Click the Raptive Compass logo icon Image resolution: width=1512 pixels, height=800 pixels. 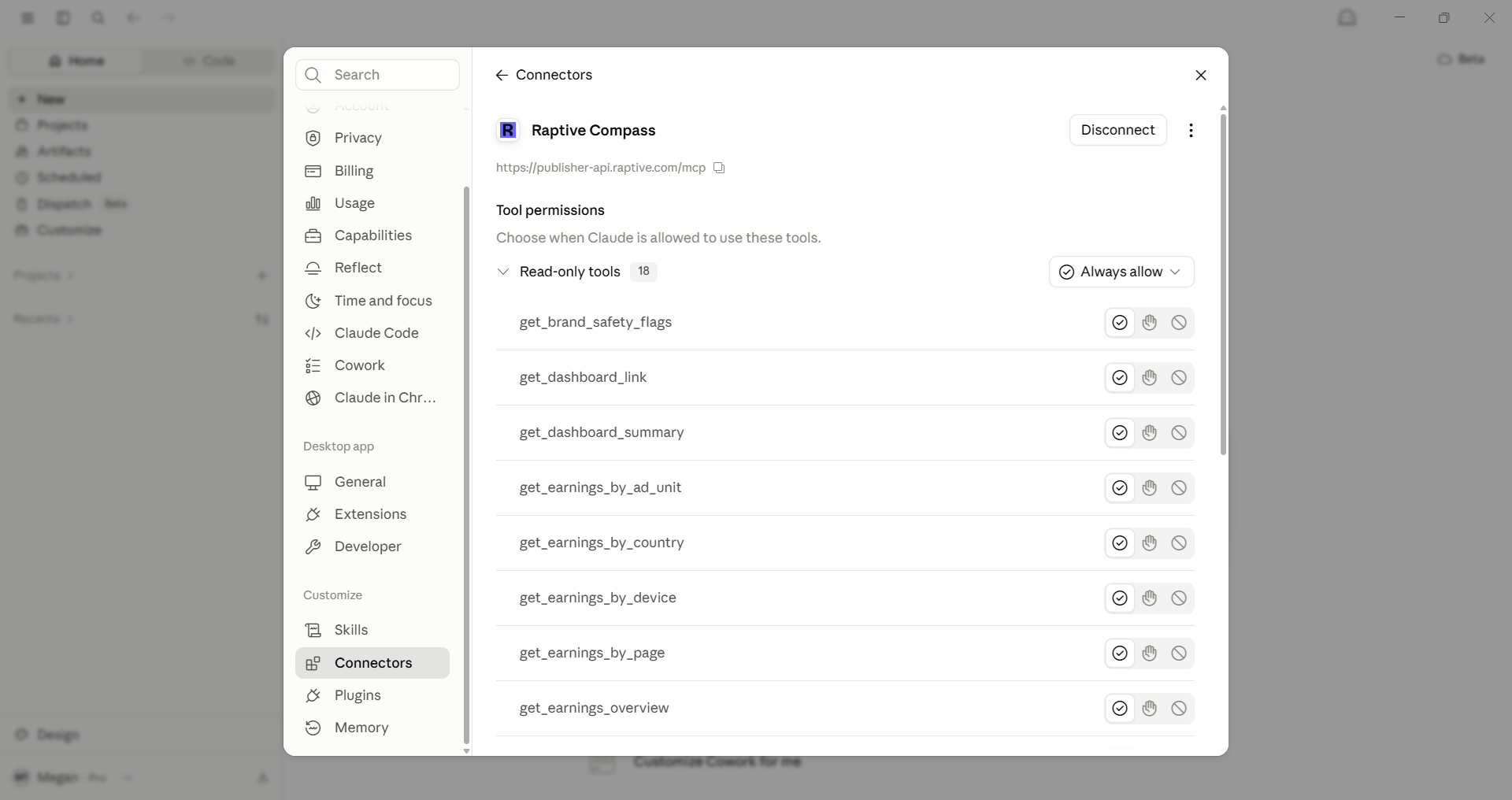click(x=508, y=130)
